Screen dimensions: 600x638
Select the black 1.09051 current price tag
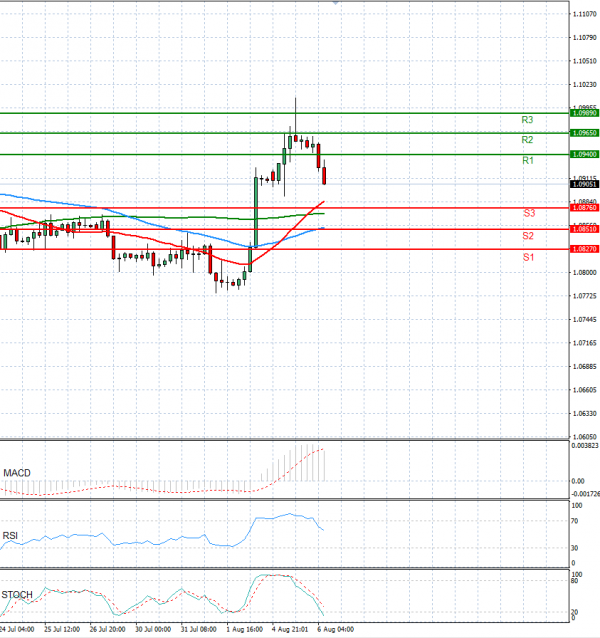pos(585,184)
